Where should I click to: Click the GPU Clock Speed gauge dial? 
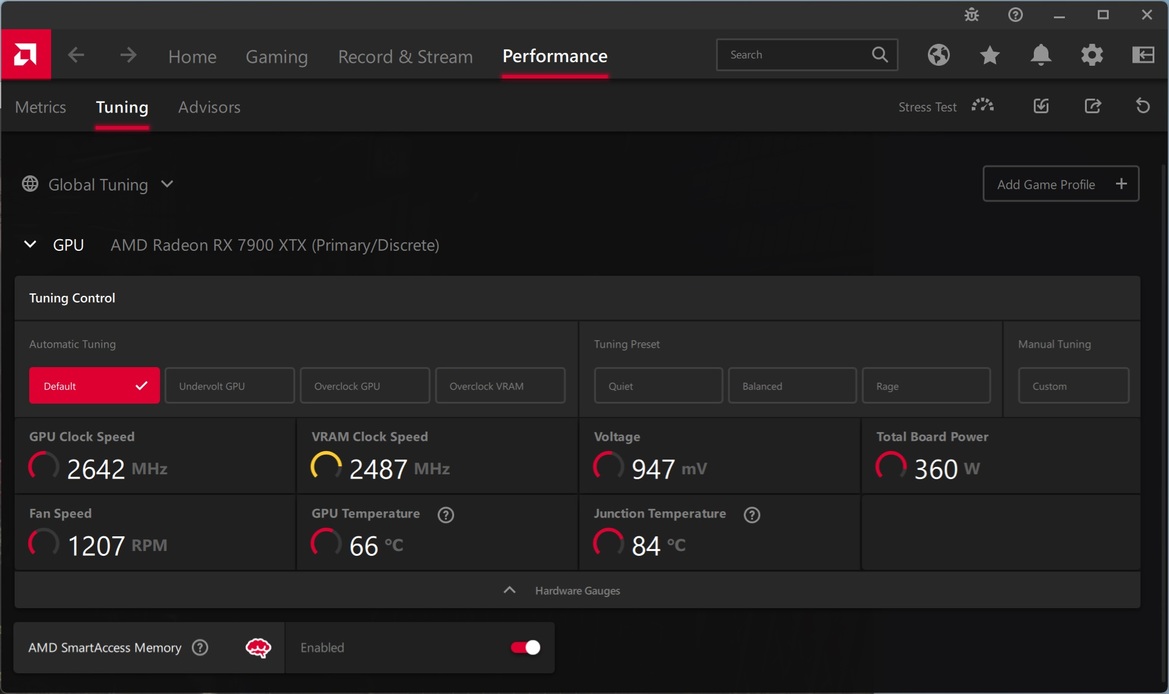point(43,467)
